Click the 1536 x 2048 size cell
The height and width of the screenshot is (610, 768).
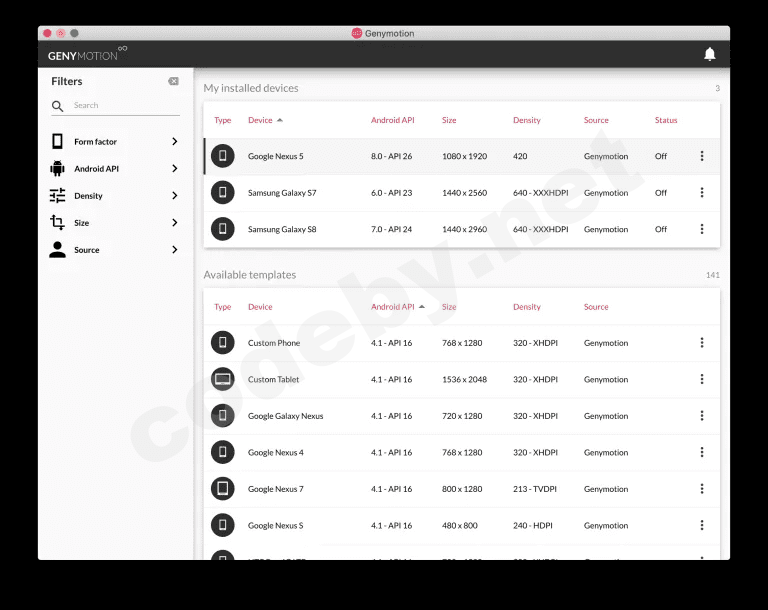point(464,379)
